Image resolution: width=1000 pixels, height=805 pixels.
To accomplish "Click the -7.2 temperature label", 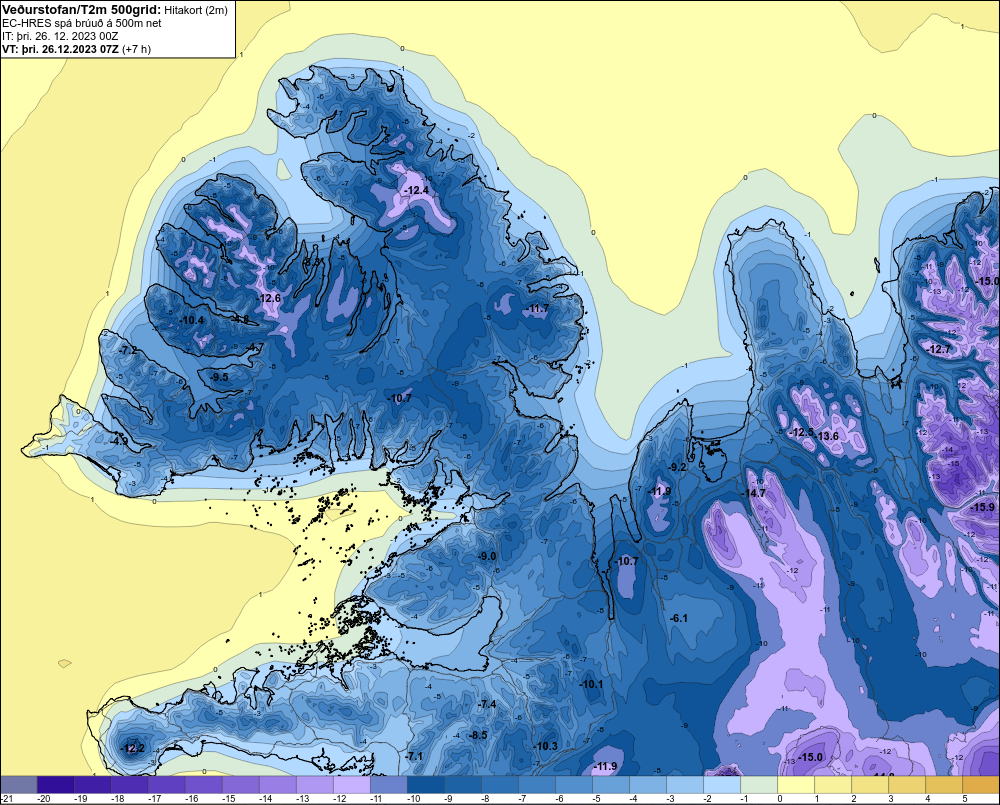I will point(128,350).
